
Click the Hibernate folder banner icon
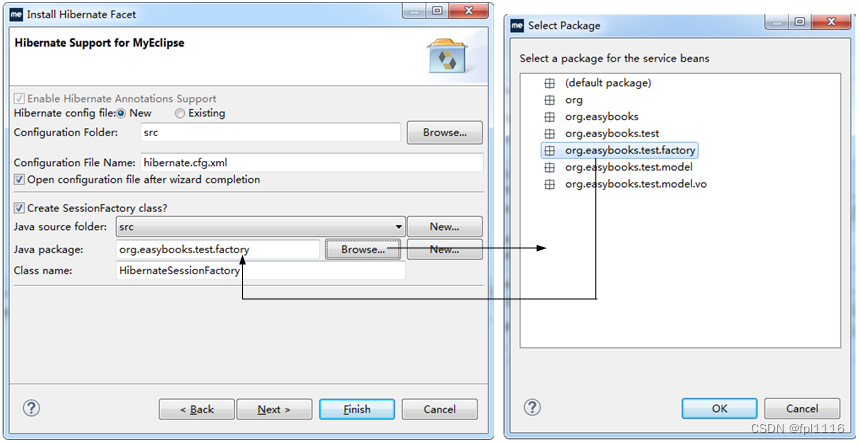point(447,55)
